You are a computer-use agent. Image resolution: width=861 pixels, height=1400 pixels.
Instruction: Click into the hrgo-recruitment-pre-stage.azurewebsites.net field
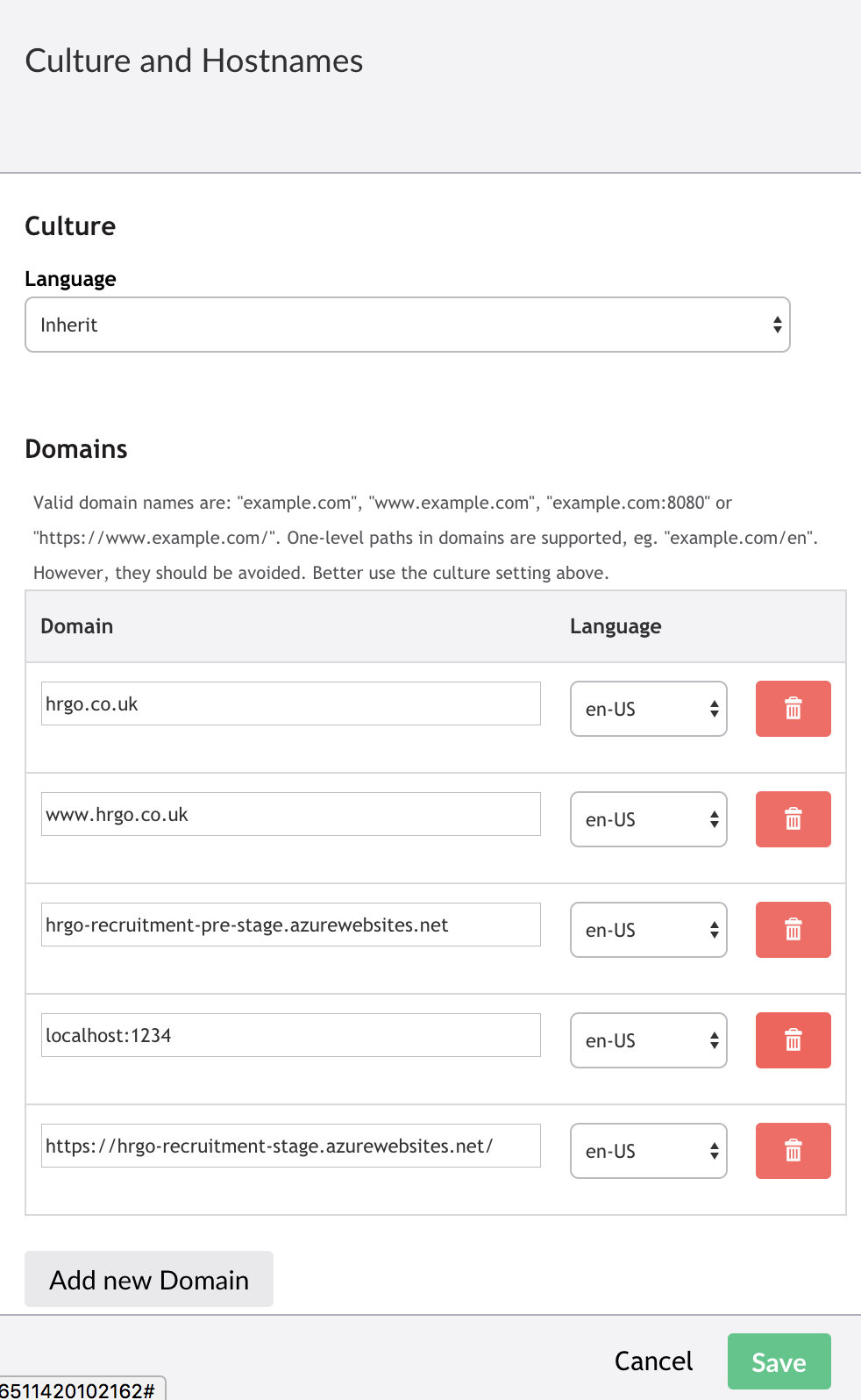click(x=291, y=925)
